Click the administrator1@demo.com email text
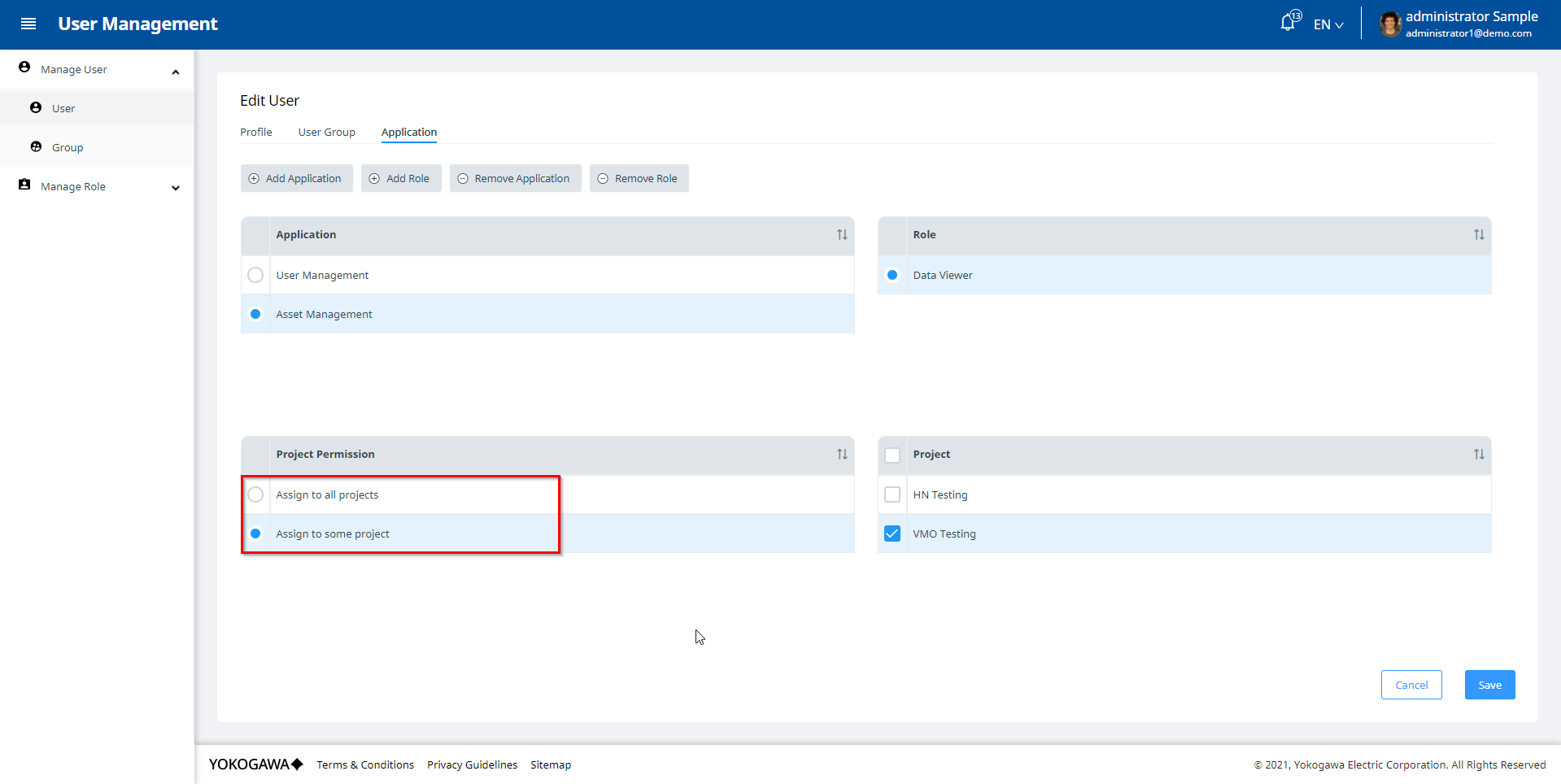The width and height of the screenshot is (1561, 784). (x=1468, y=33)
